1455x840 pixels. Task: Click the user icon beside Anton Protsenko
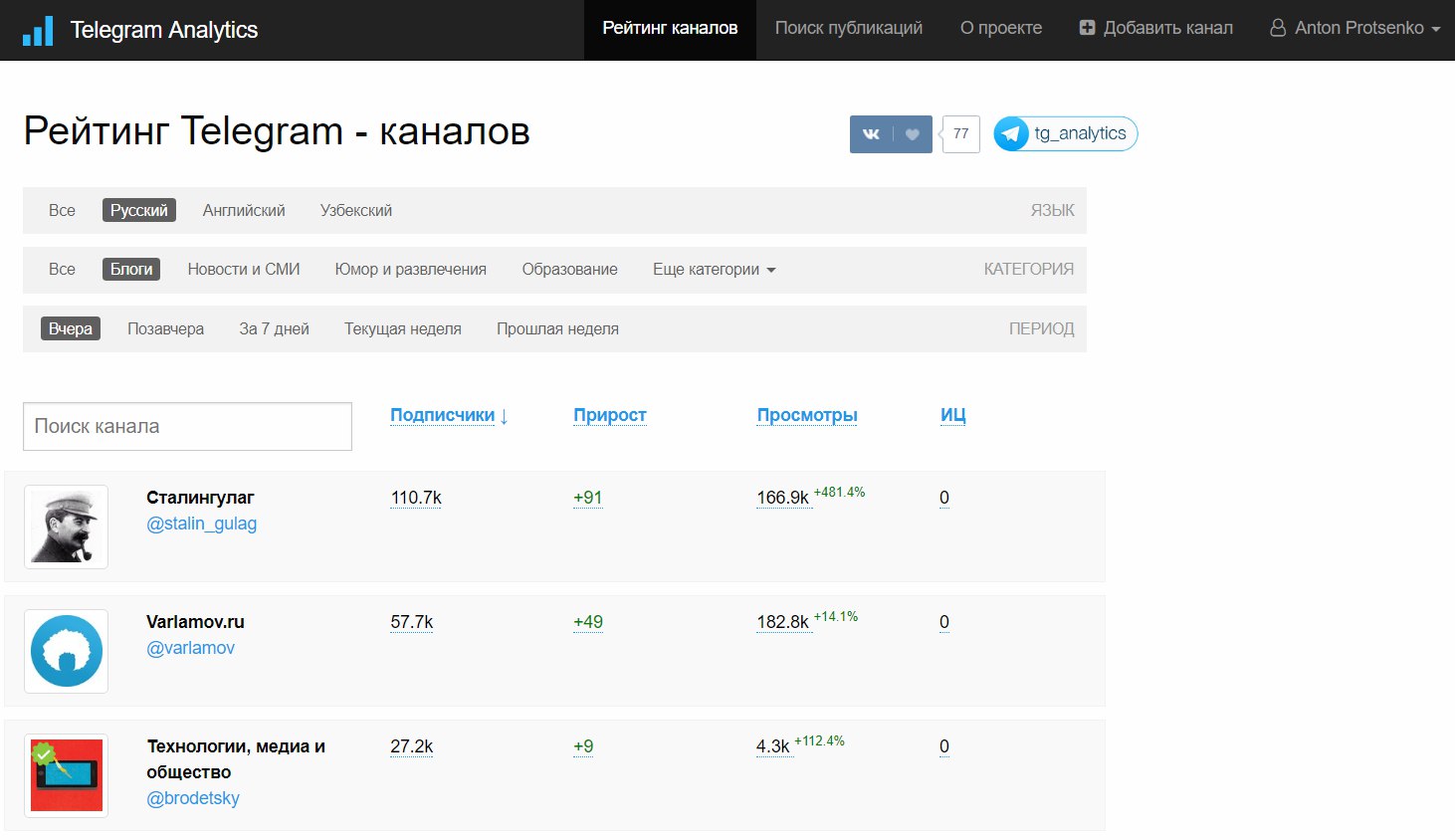pos(1278,29)
